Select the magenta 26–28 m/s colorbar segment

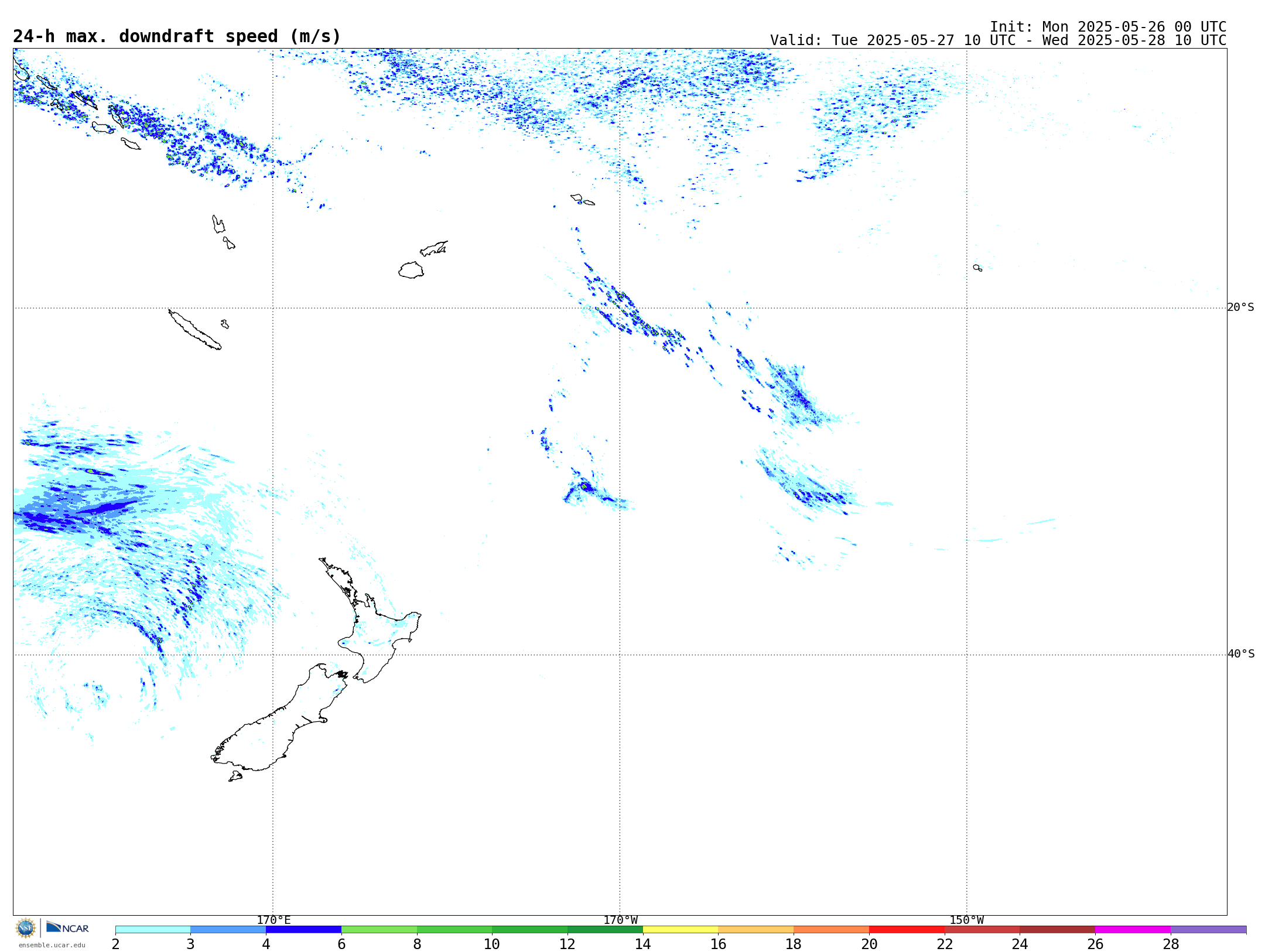[x=1133, y=930]
